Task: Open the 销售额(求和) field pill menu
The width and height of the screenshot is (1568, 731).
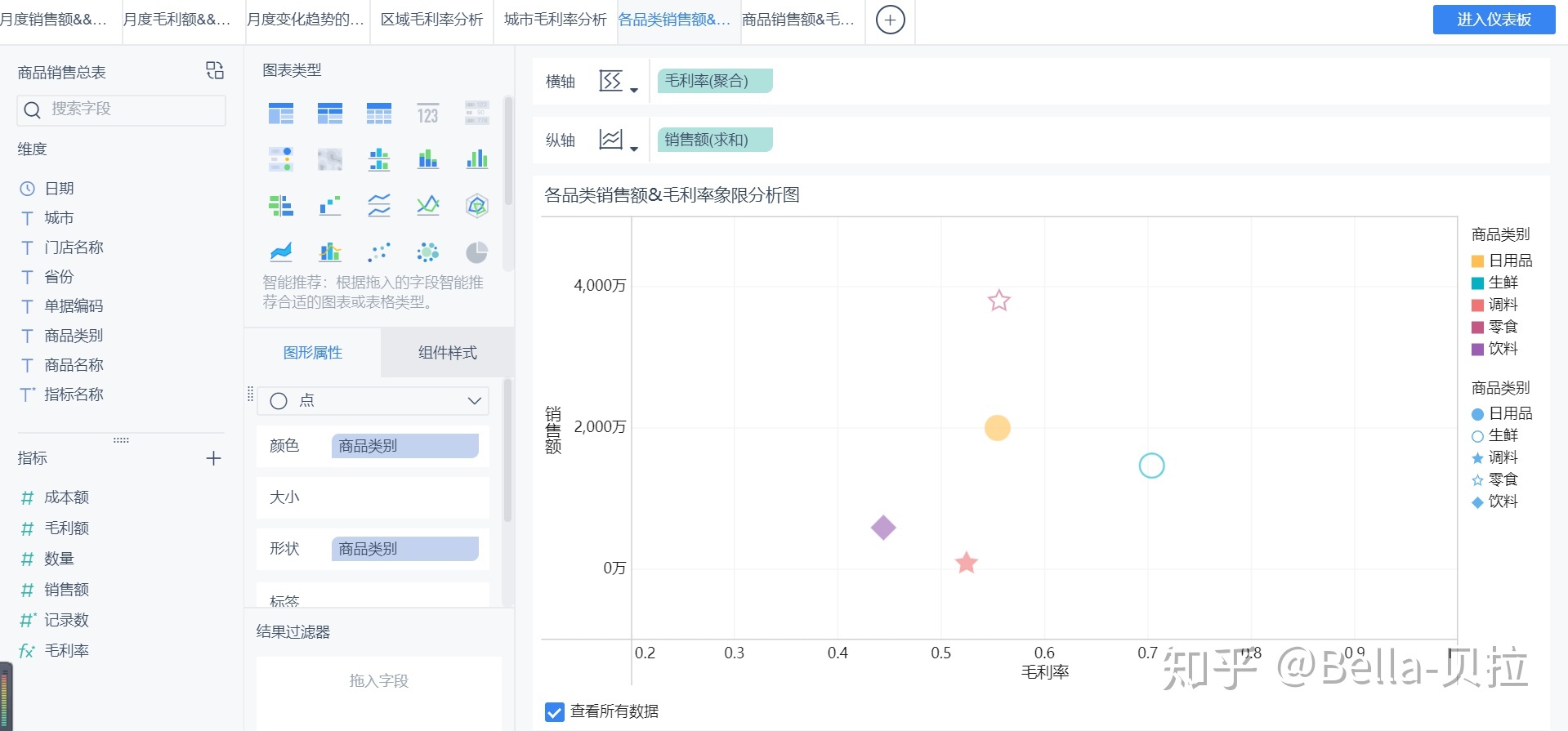Action: 714,140
